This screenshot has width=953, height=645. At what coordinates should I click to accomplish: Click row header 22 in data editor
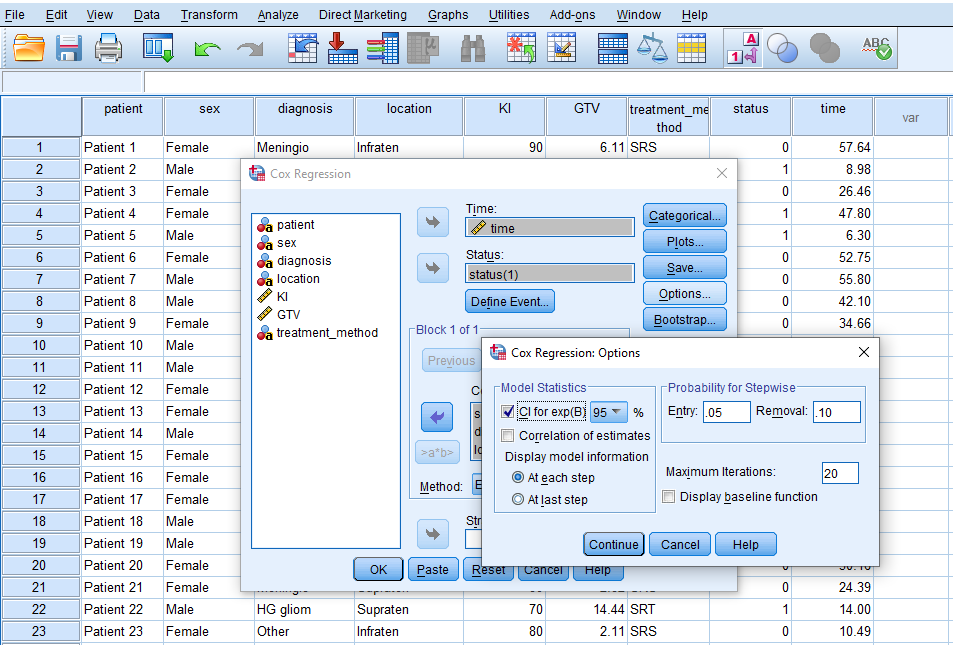pyautogui.click(x=40, y=609)
